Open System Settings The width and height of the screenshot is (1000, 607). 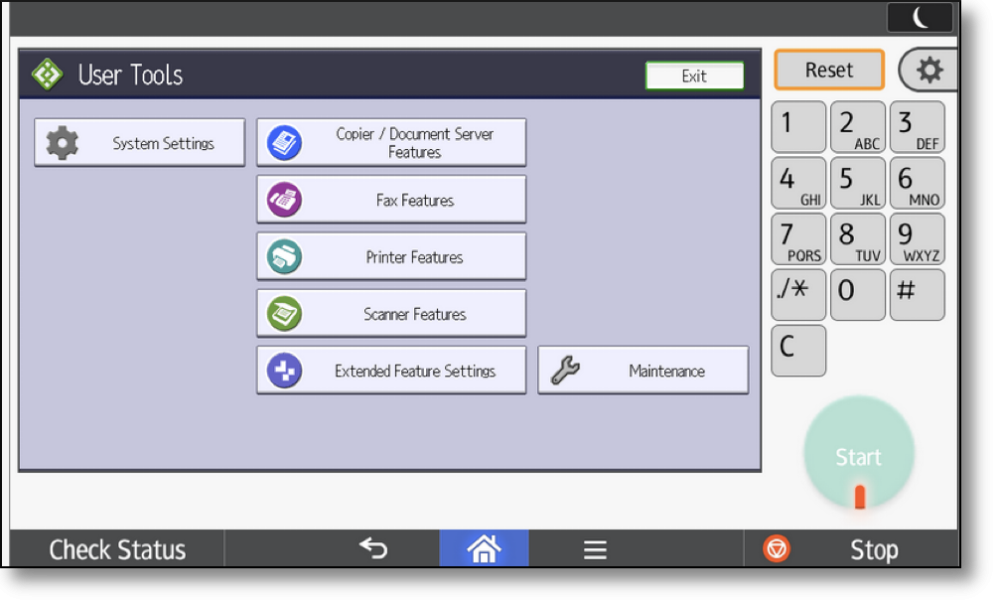click(140, 143)
